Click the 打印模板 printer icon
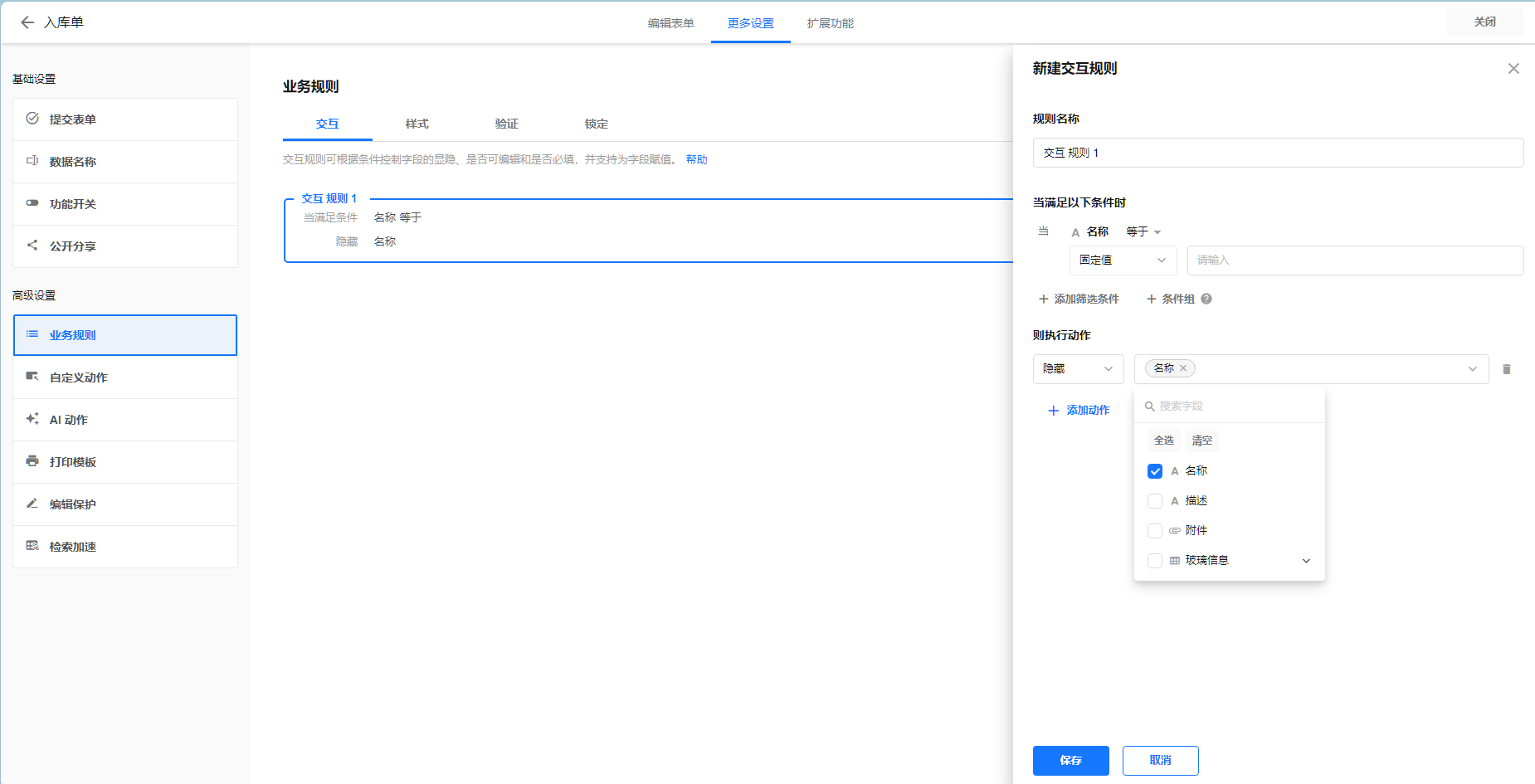The image size is (1535, 784). [x=32, y=461]
